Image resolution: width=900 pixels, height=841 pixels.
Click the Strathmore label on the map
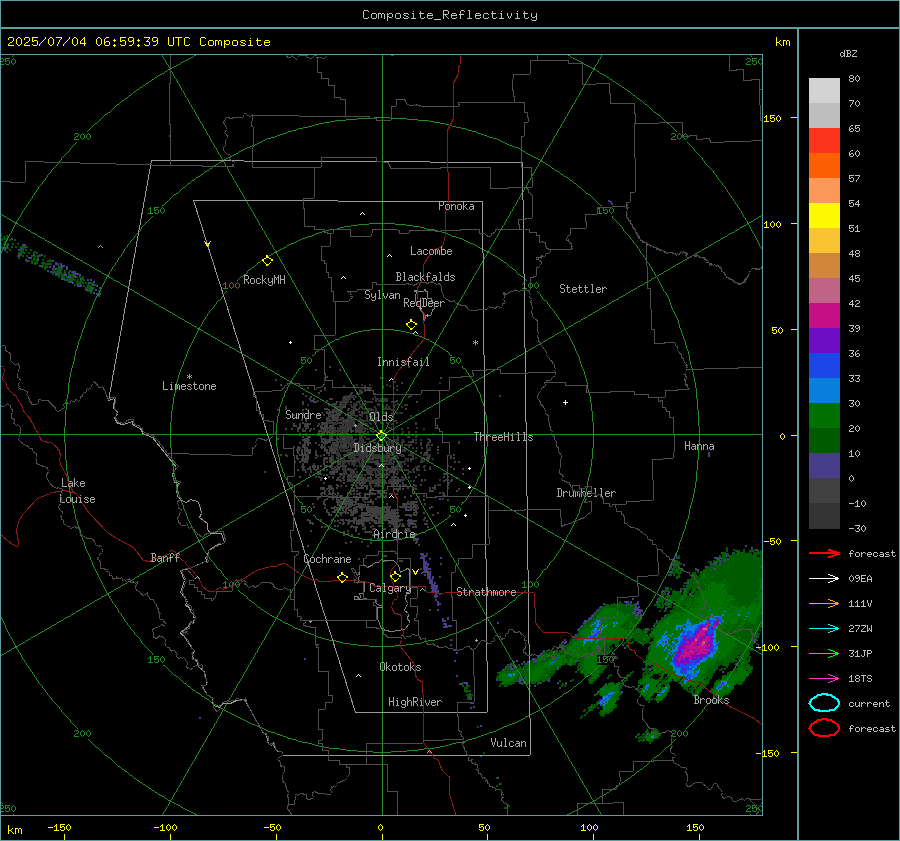(486, 592)
